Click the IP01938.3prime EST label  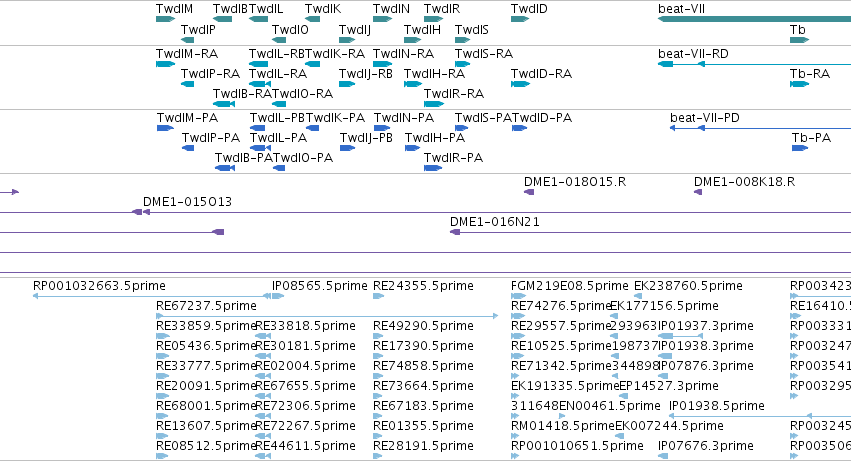(x=706, y=346)
